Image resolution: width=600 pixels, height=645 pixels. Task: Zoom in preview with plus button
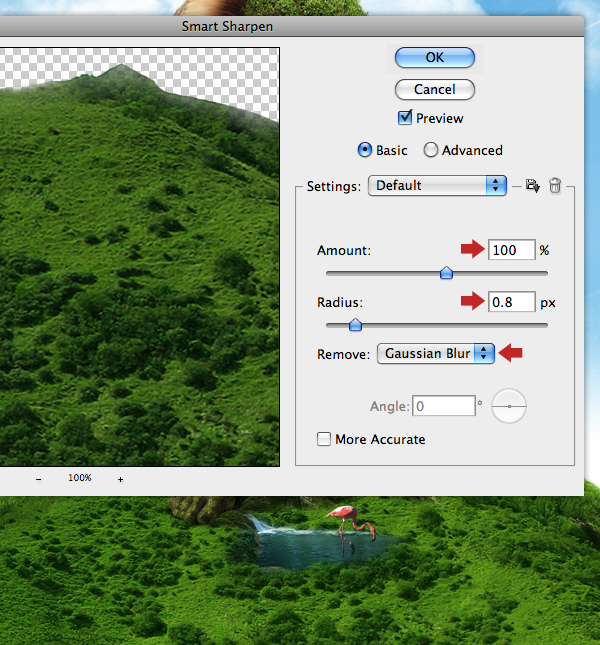point(120,479)
